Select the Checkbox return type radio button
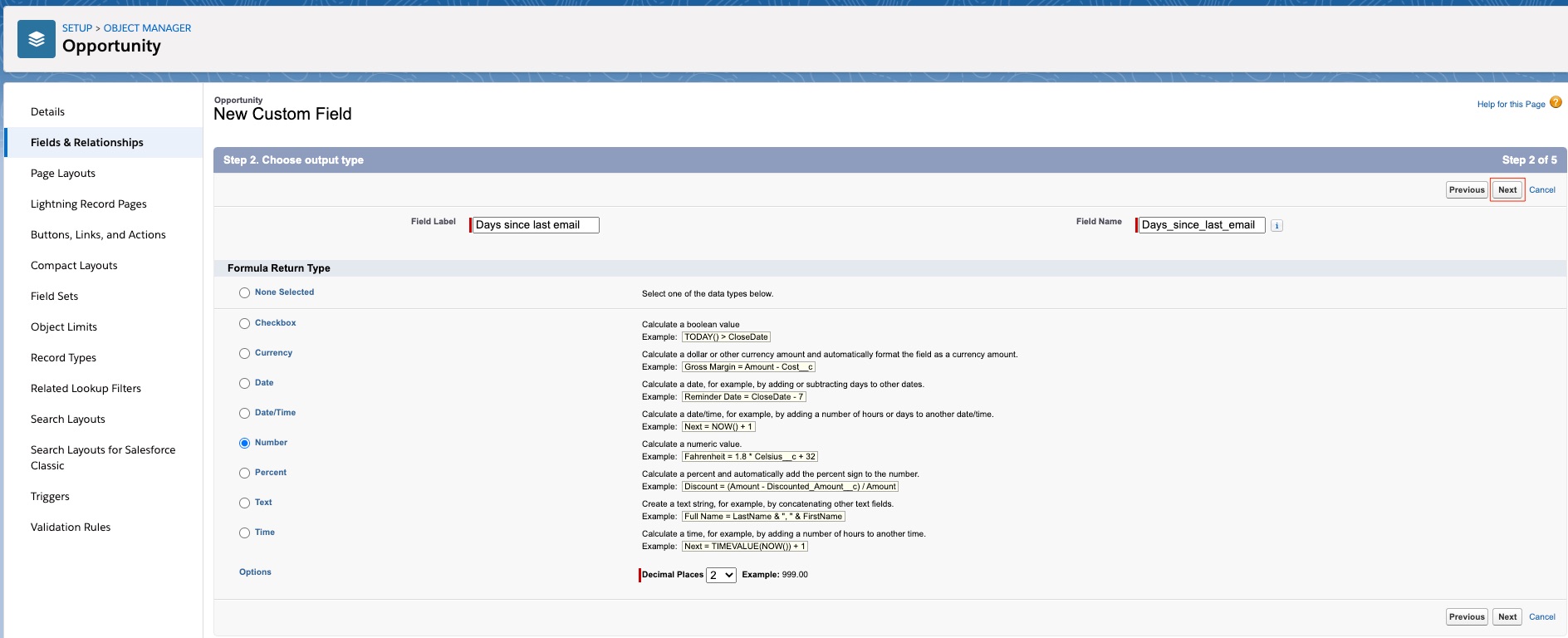The image size is (1568, 638). coord(244,324)
